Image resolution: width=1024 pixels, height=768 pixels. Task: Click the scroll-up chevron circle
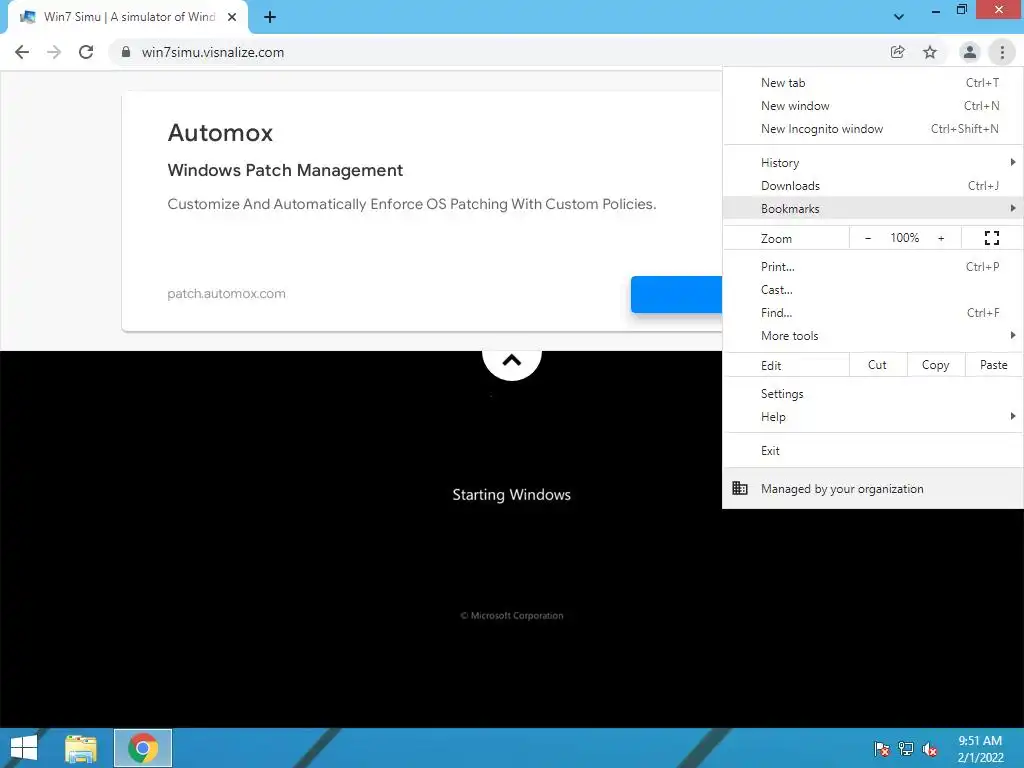[x=511, y=361]
